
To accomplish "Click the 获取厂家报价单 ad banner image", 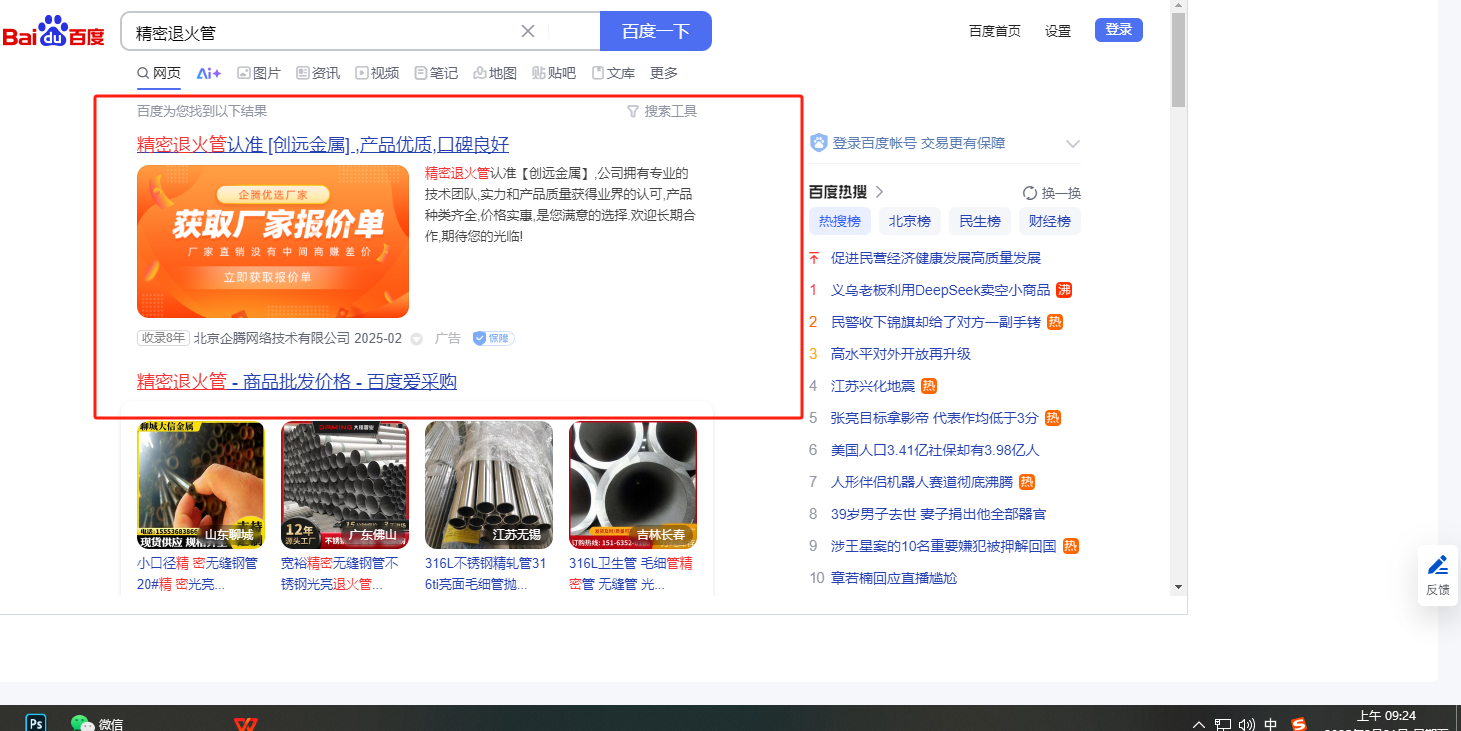I will [x=273, y=241].
